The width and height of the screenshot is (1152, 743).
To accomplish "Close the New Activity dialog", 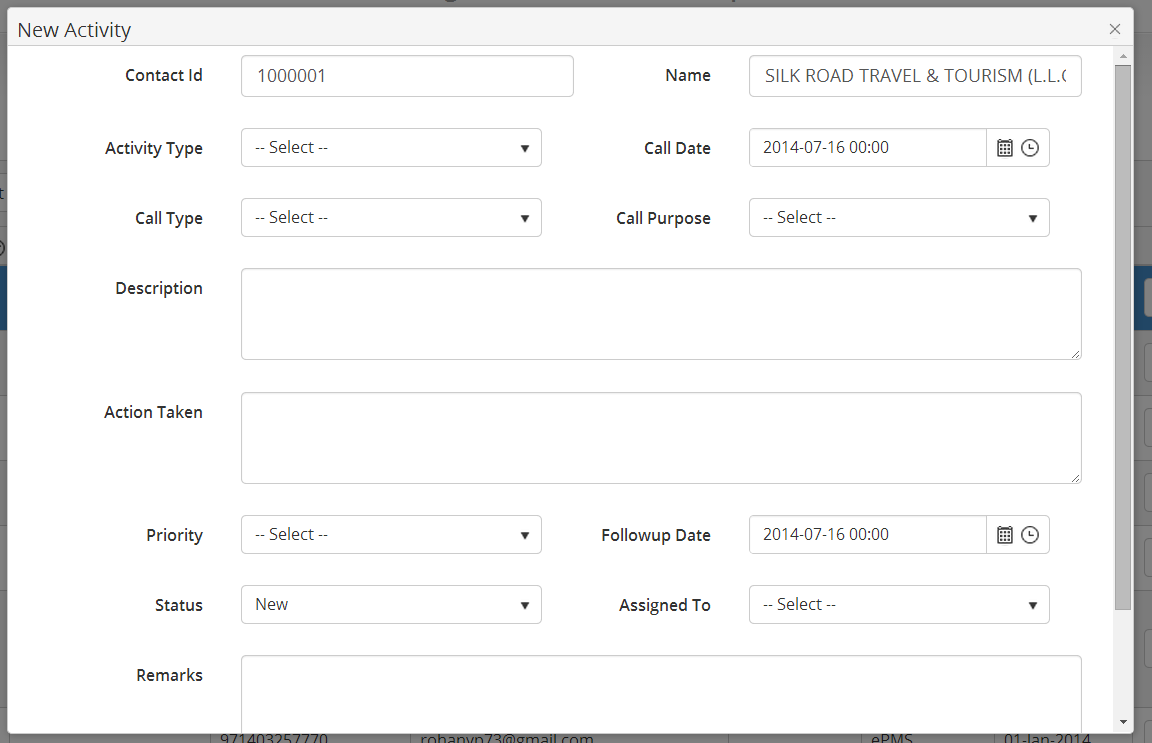I will (x=1115, y=30).
